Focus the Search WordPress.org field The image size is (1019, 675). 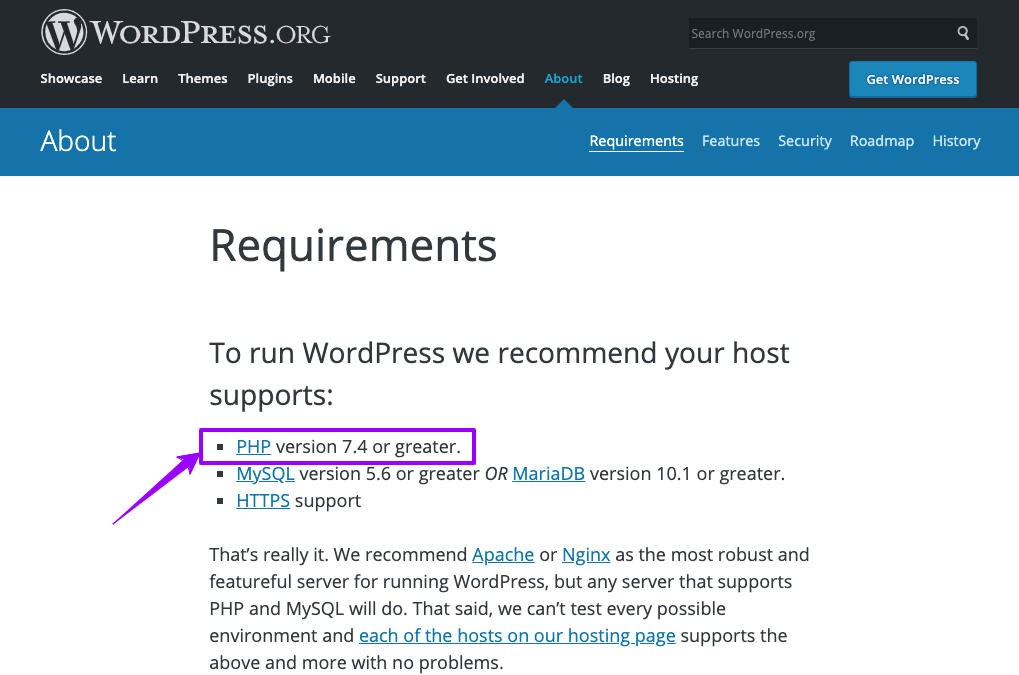point(815,33)
